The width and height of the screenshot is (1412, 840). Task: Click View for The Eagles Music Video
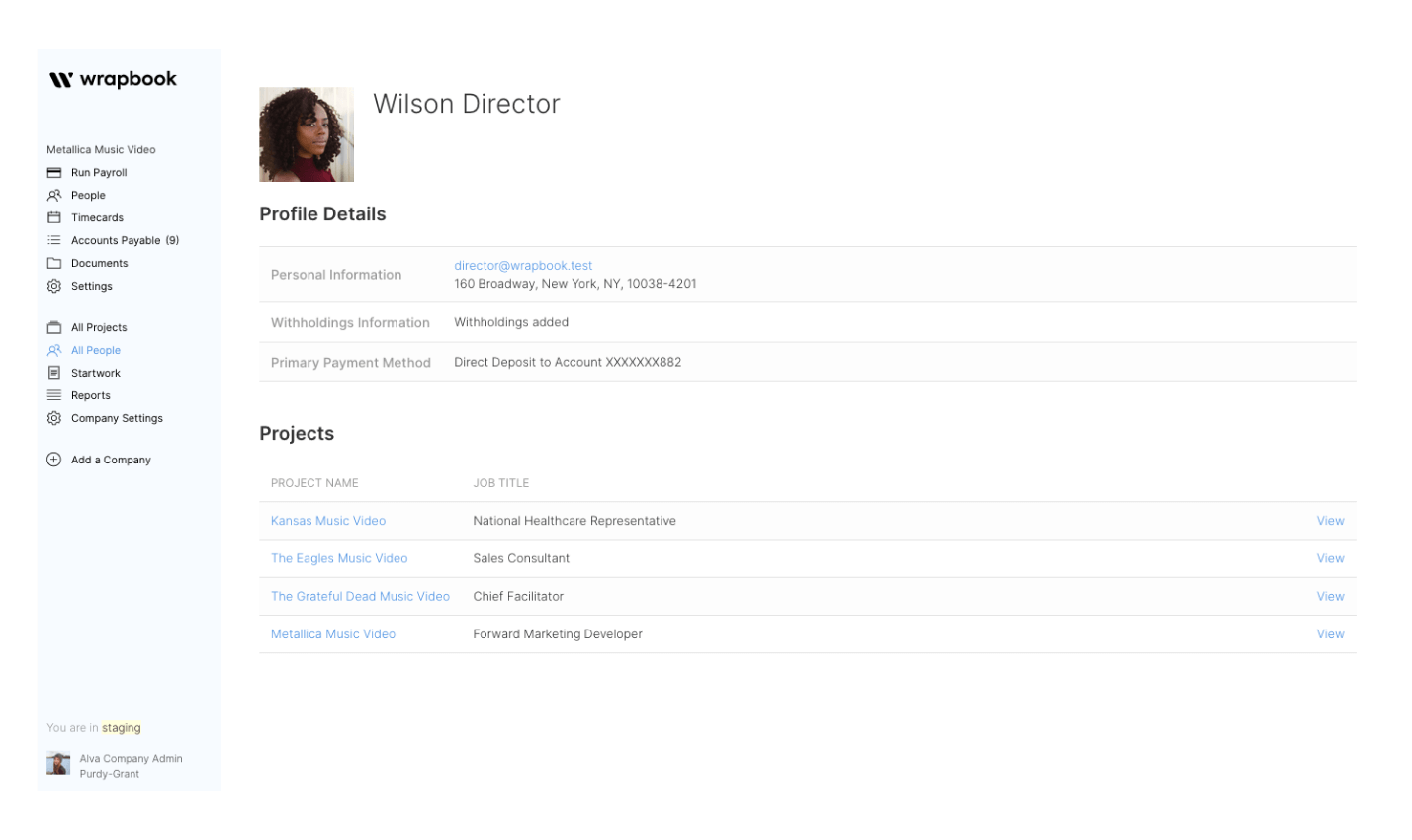pyautogui.click(x=1330, y=559)
